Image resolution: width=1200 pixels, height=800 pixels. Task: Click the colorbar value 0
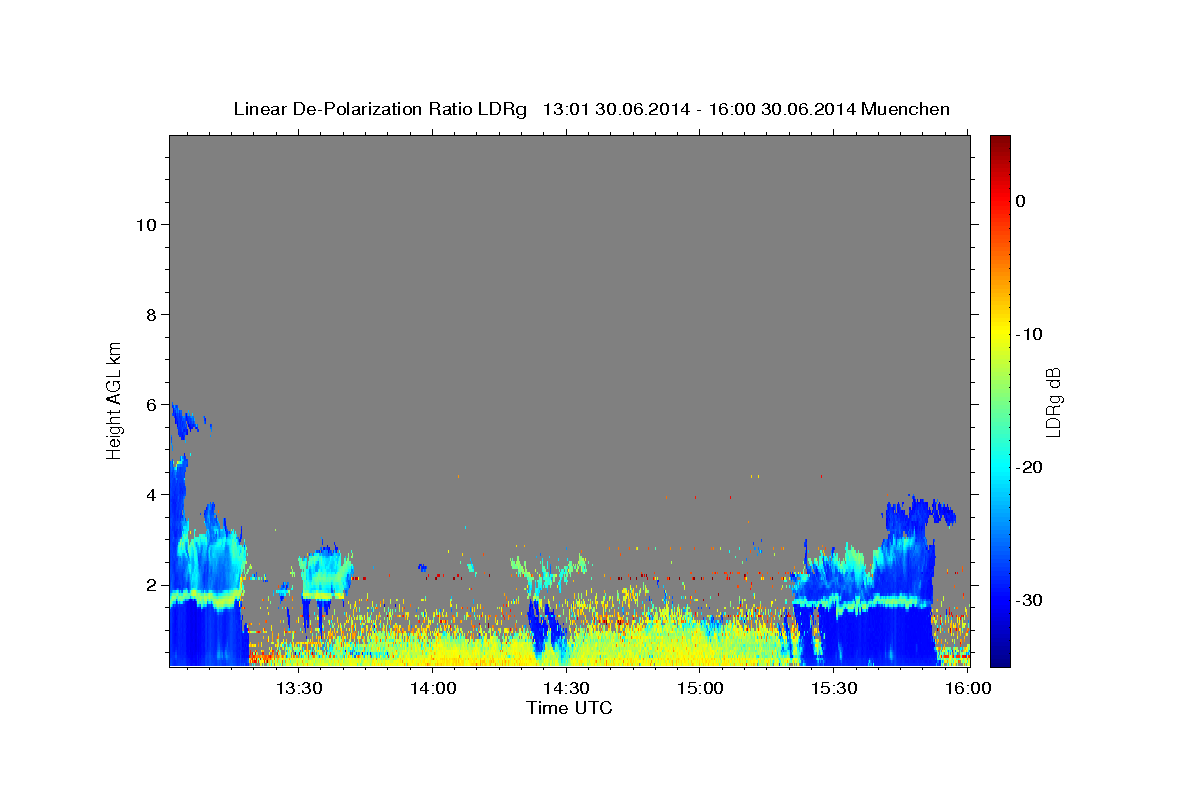[1021, 201]
